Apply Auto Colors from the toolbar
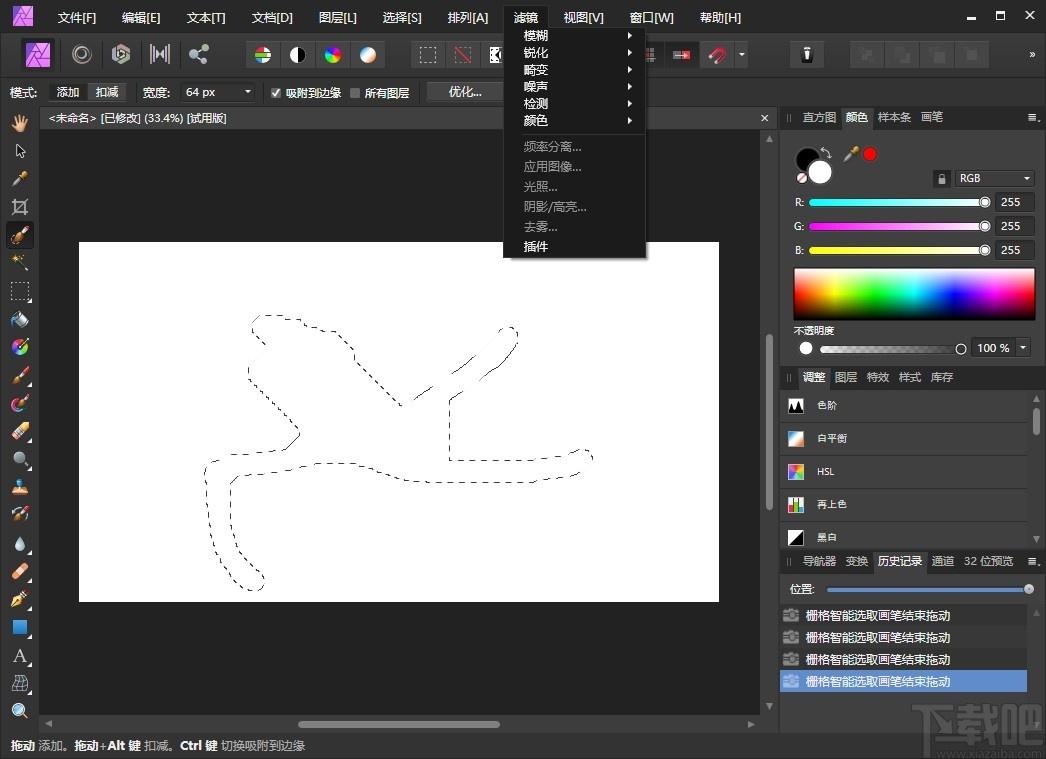Image resolution: width=1046 pixels, height=759 pixels. pos(333,55)
